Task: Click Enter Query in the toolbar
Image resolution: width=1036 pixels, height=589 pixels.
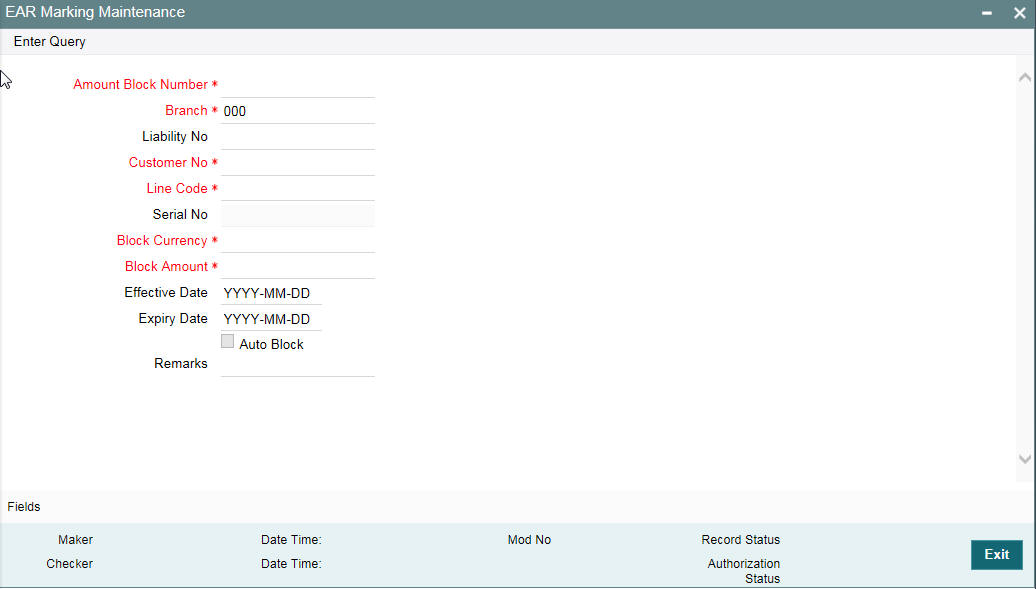Action: (50, 42)
